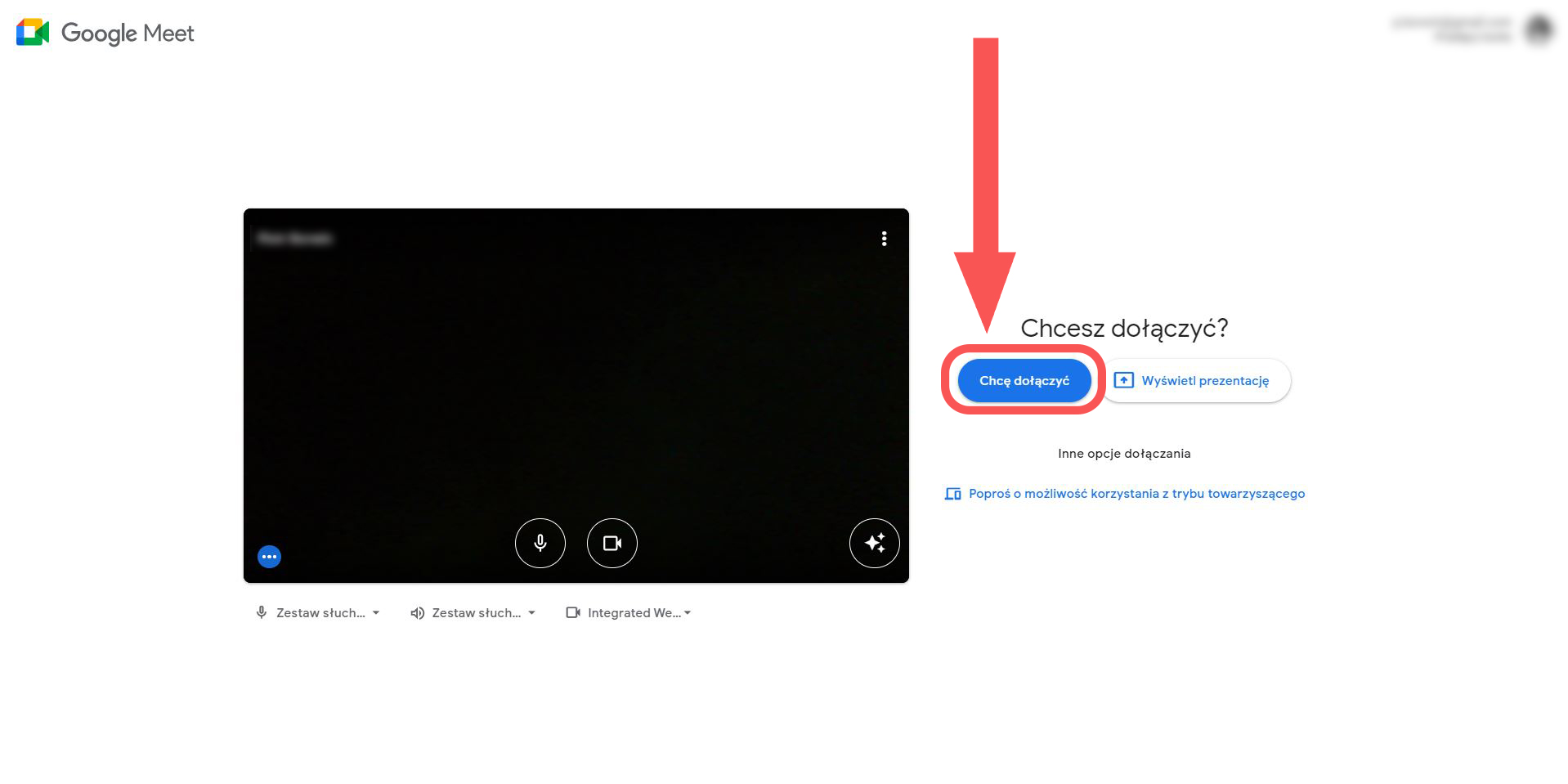
Task: Click the Google Meet title text
Action: point(128,34)
